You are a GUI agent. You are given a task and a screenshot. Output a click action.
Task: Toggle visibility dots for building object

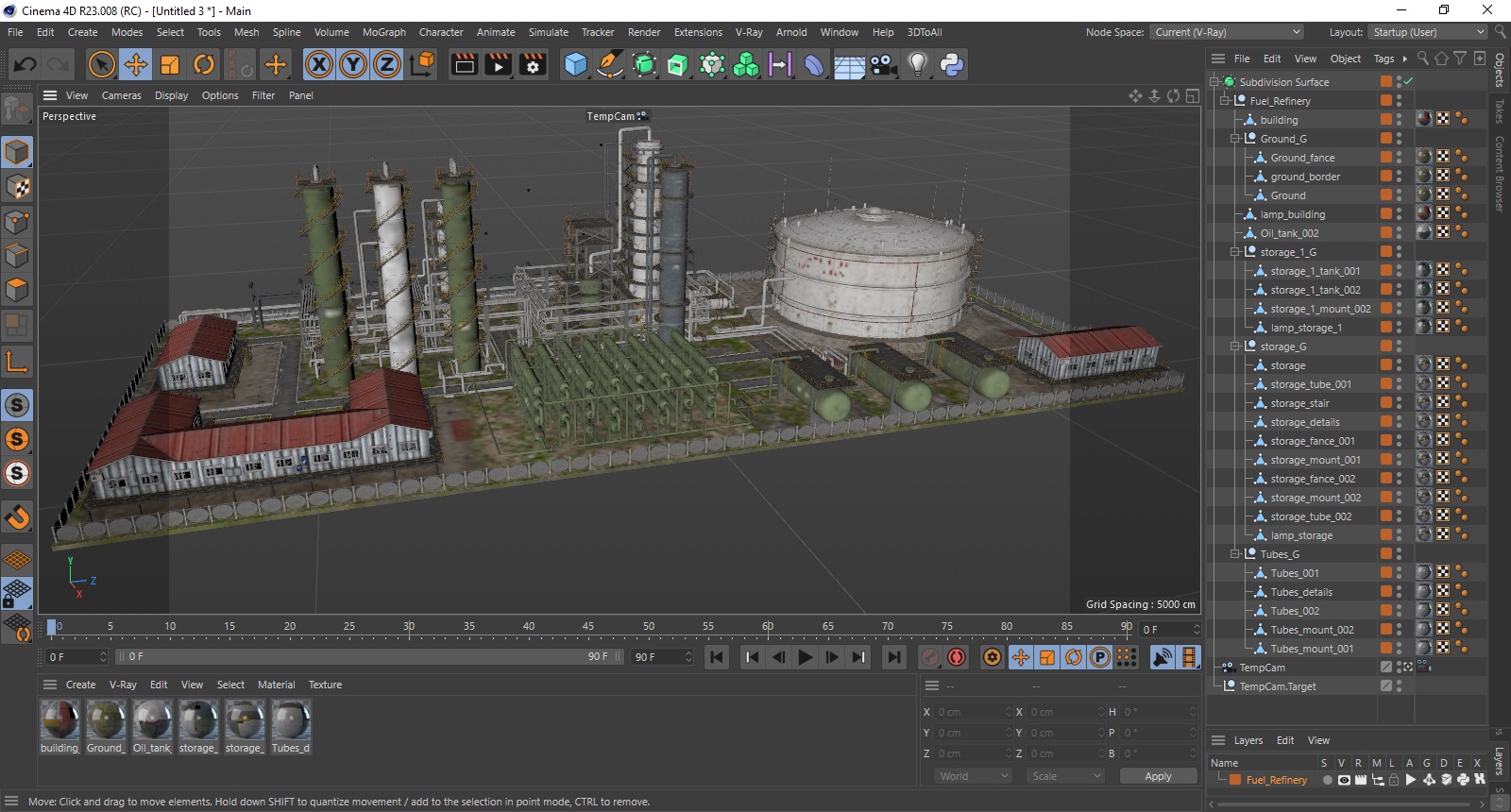point(1399,120)
